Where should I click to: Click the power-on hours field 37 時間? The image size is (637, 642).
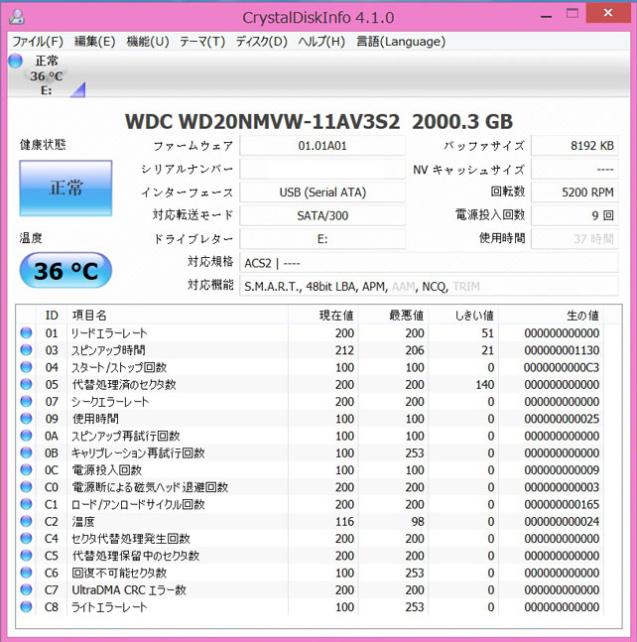click(575, 239)
